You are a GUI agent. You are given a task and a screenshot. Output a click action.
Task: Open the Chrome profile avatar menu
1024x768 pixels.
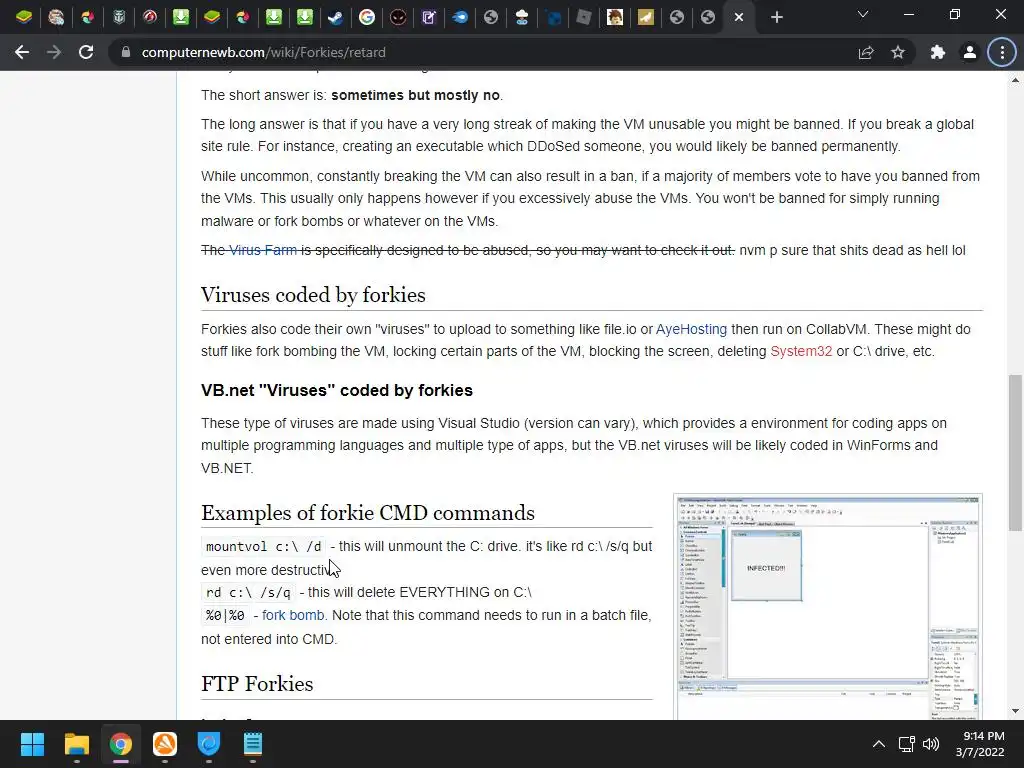tap(970, 52)
